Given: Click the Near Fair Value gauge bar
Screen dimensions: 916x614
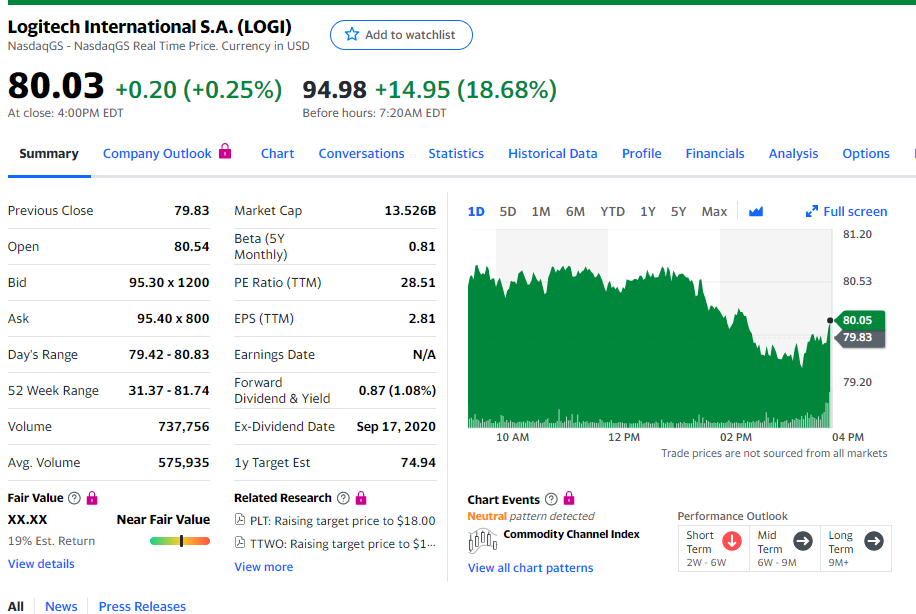Looking at the screenshot, I should pyautogui.click(x=180, y=541).
